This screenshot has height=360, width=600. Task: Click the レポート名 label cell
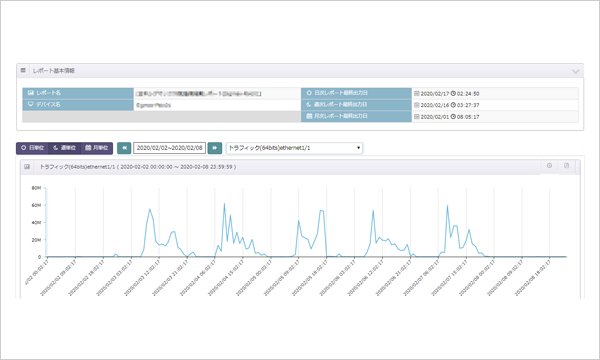pyautogui.click(x=78, y=93)
